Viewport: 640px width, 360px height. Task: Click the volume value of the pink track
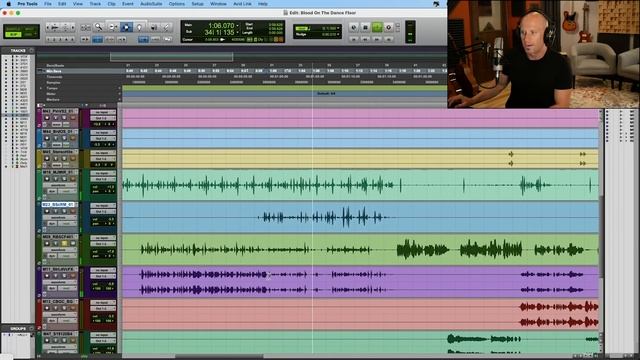click(x=97, y=124)
